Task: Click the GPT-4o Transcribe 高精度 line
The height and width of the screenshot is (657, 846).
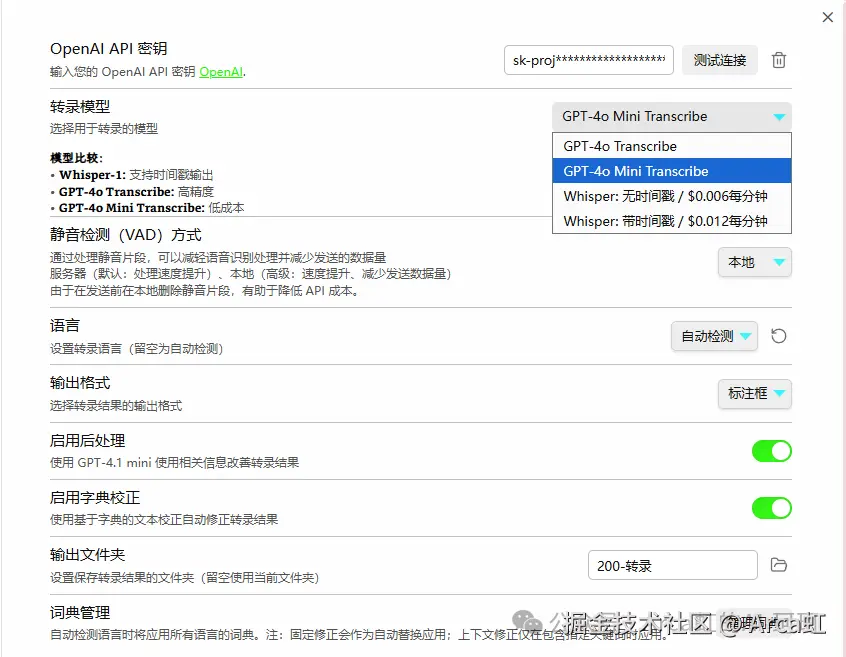Action: (x=132, y=191)
